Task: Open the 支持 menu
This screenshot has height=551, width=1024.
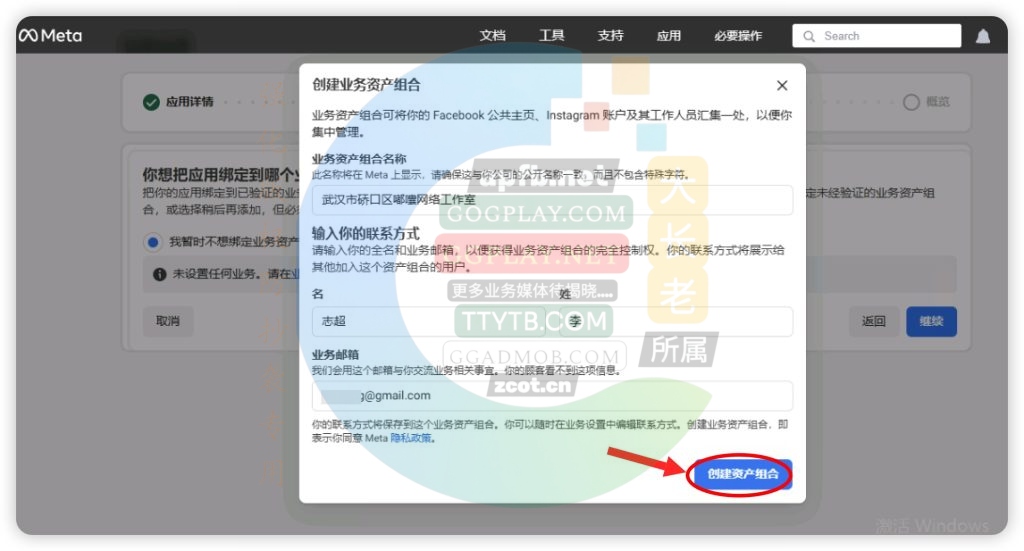Action: [610, 36]
